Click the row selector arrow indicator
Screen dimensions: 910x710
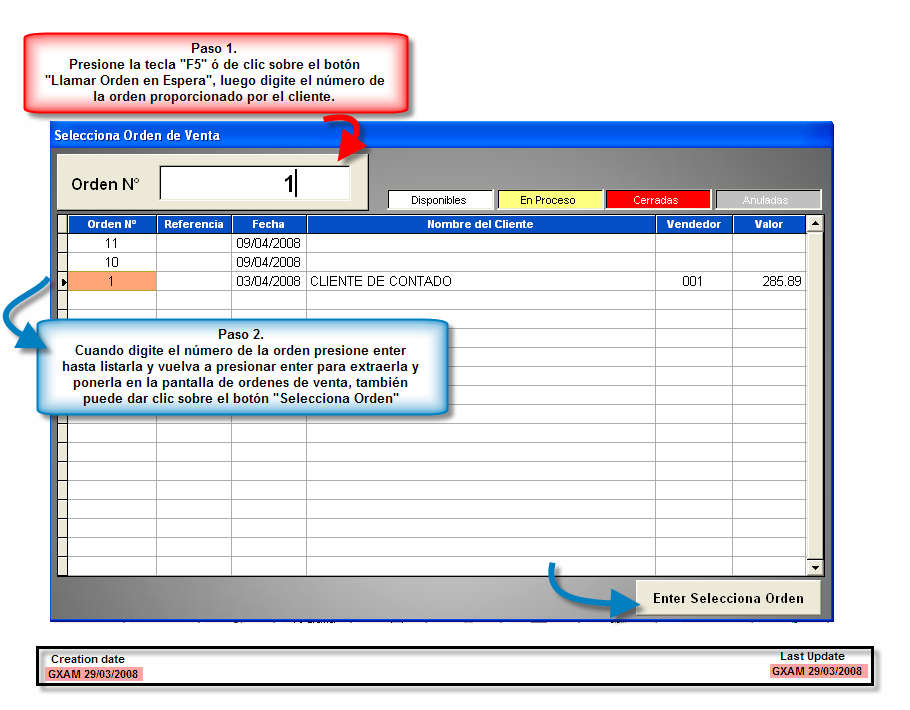click(x=63, y=282)
